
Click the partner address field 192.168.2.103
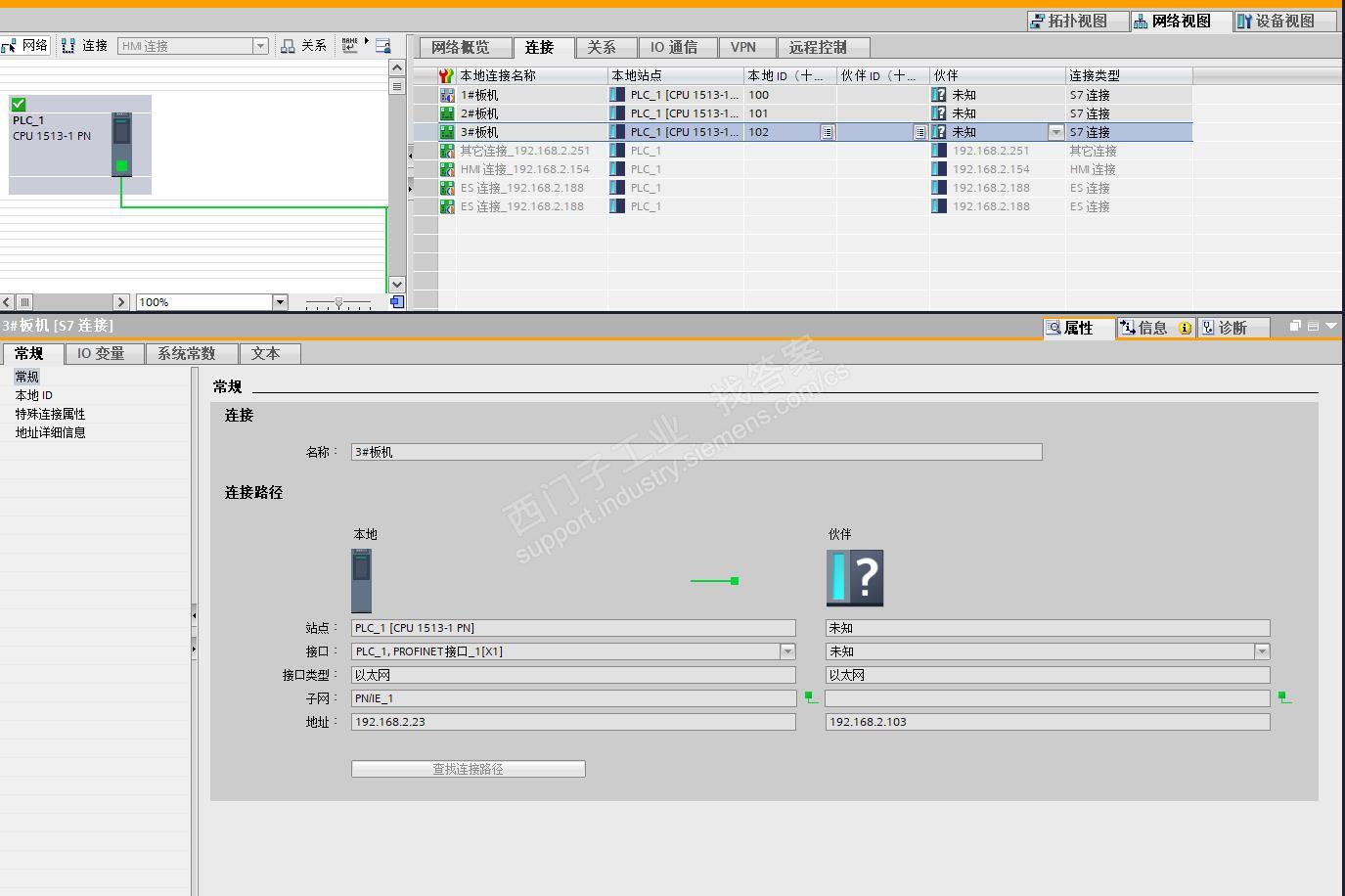[1048, 722]
